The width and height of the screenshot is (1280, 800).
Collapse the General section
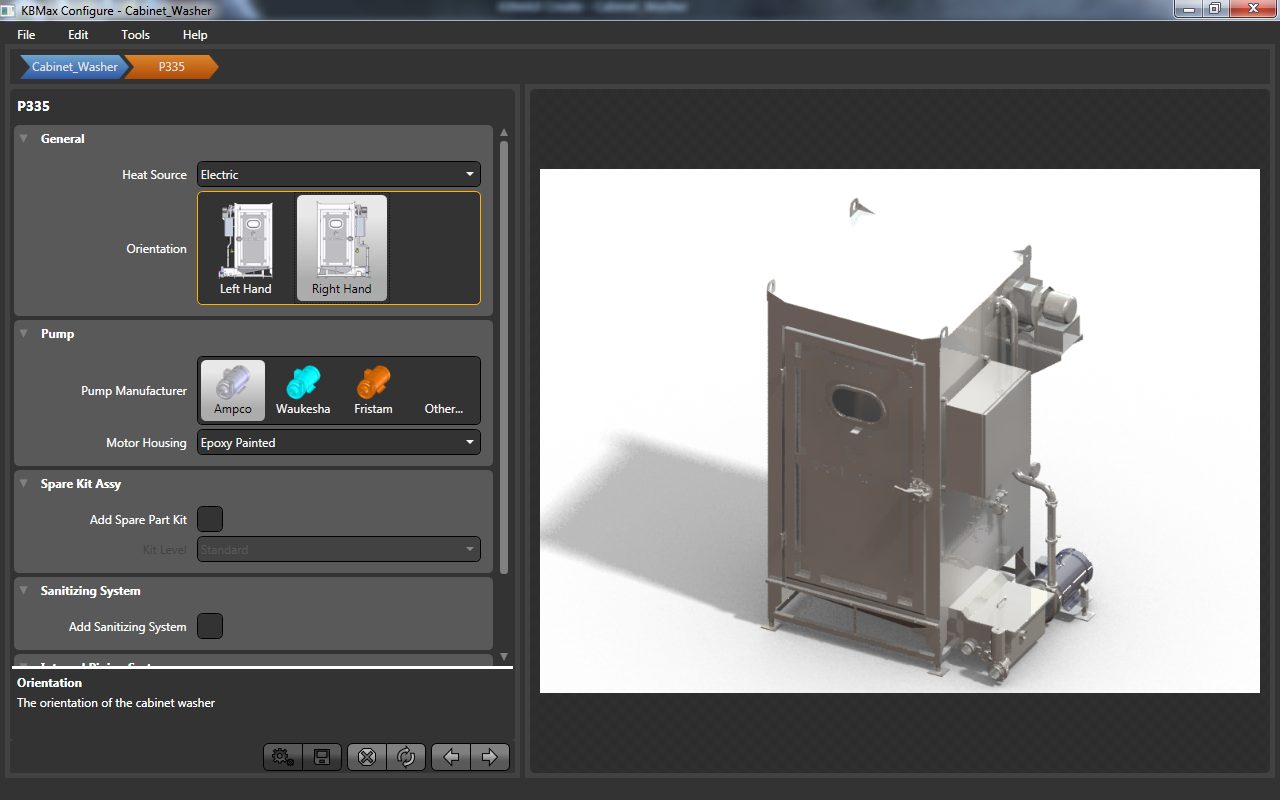(24, 139)
